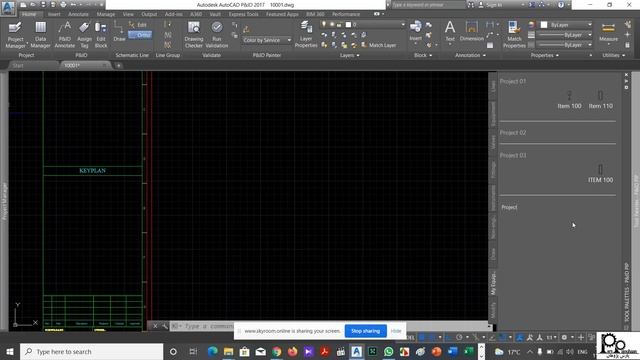Image resolution: width=640 pixels, height=360 pixels.
Task: Open the View ribbon tab
Action: pos(128,14)
